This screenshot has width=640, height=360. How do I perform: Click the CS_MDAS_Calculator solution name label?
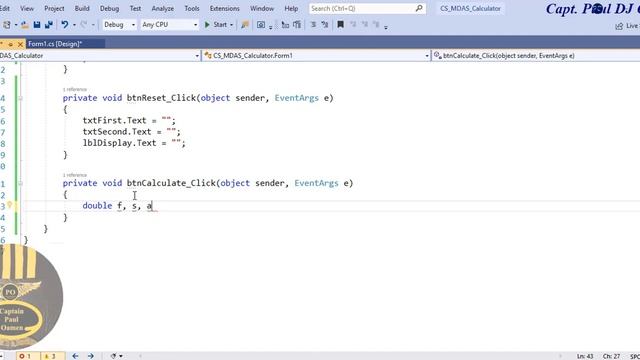(470, 8)
